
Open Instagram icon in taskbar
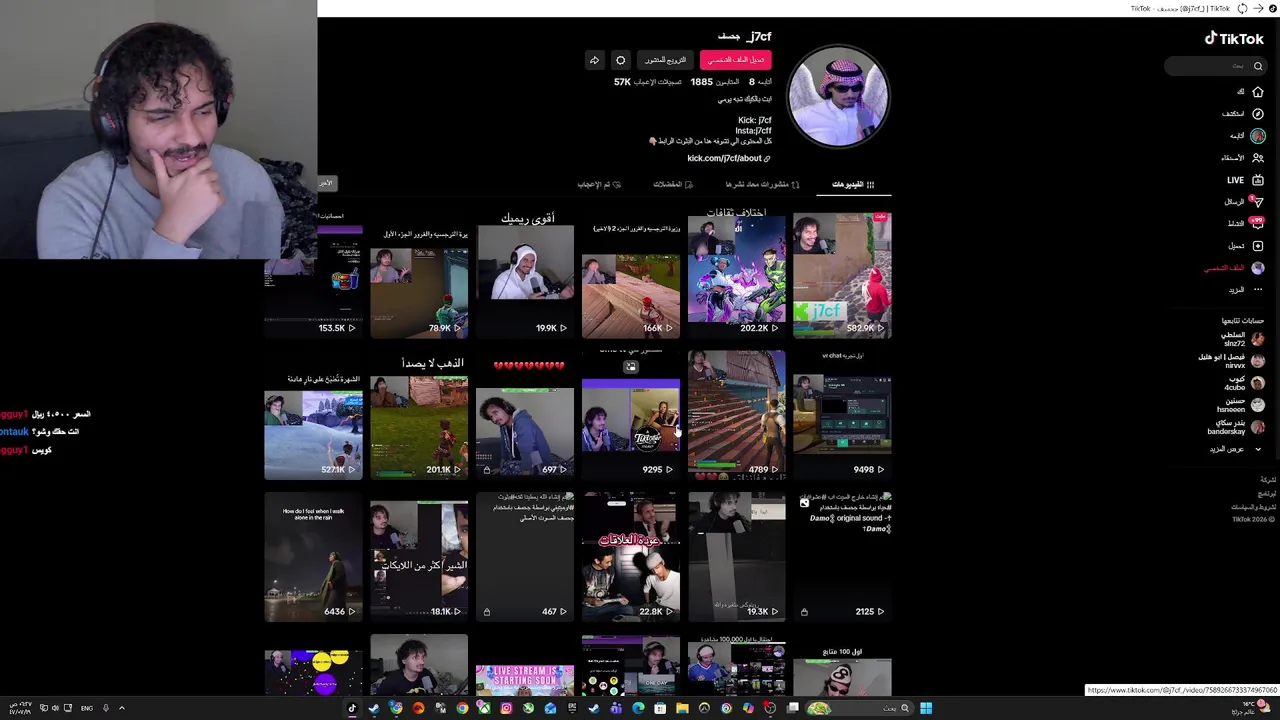point(506,708)
